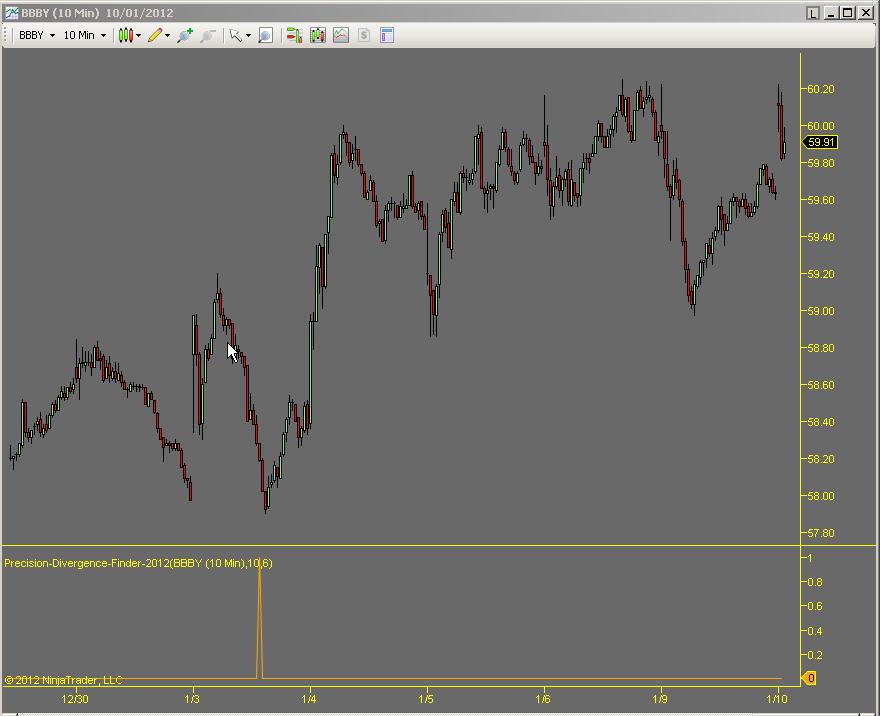Click the NinjaTrader, LLC copyright text
Viewport: 880px width, 716px height.
coord(63,680)
